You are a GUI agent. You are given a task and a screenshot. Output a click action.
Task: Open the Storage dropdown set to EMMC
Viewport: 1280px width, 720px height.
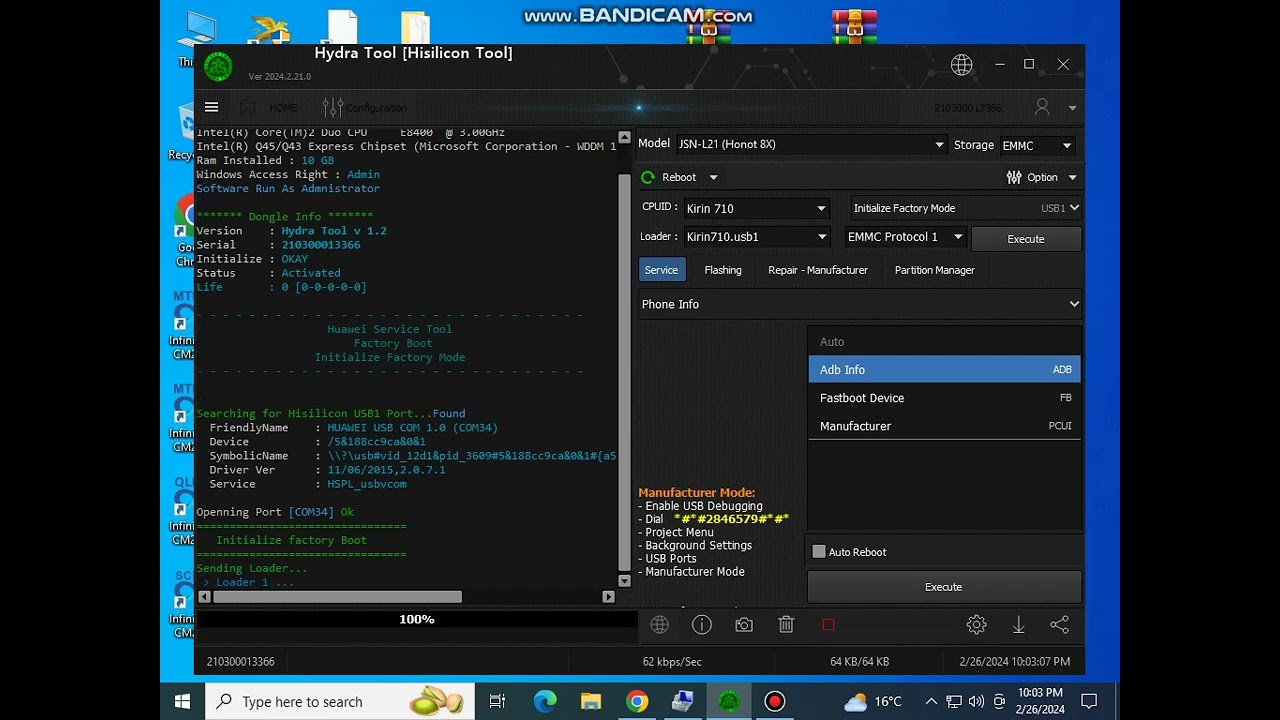click(x=1037, y=146)
